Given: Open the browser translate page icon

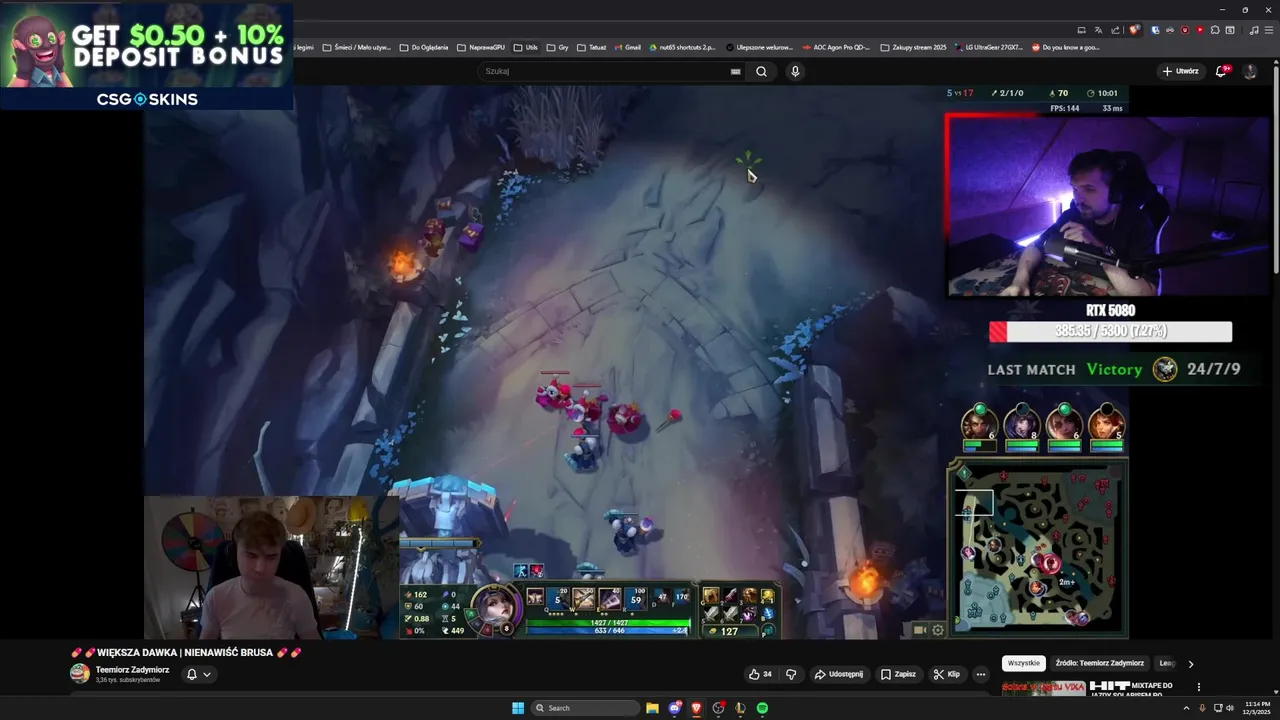Looking at the screenshot, I should tap(1098, 30).
